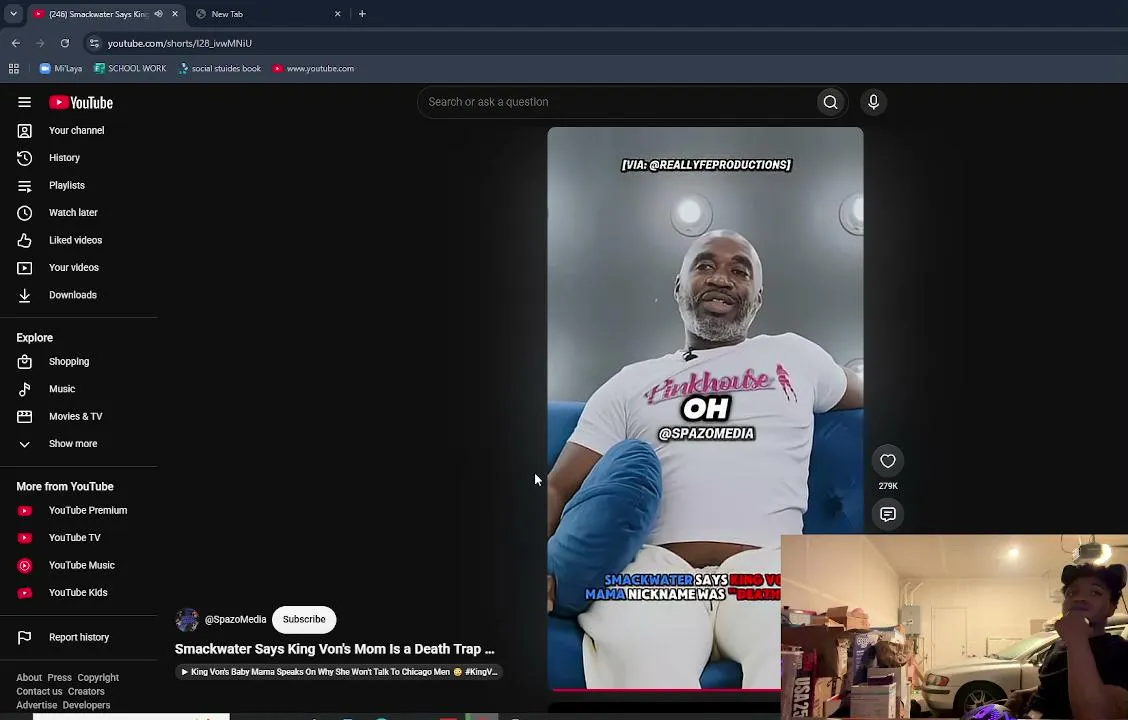The height and width of the screenshot is (720, 1128).
Task: Open a new browser tab
Action: point(362,14)
